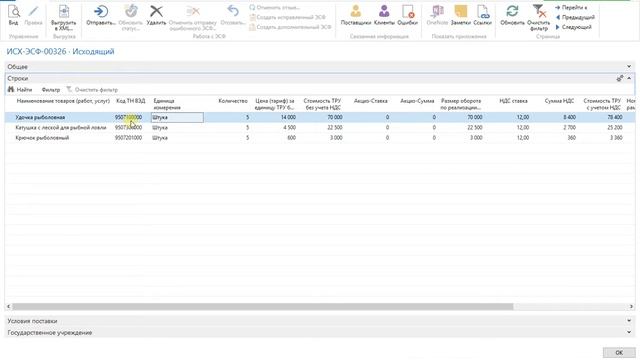Select the Удочка рыболовная row name
This screenshot has width=640, height=360.
point(40,117)
